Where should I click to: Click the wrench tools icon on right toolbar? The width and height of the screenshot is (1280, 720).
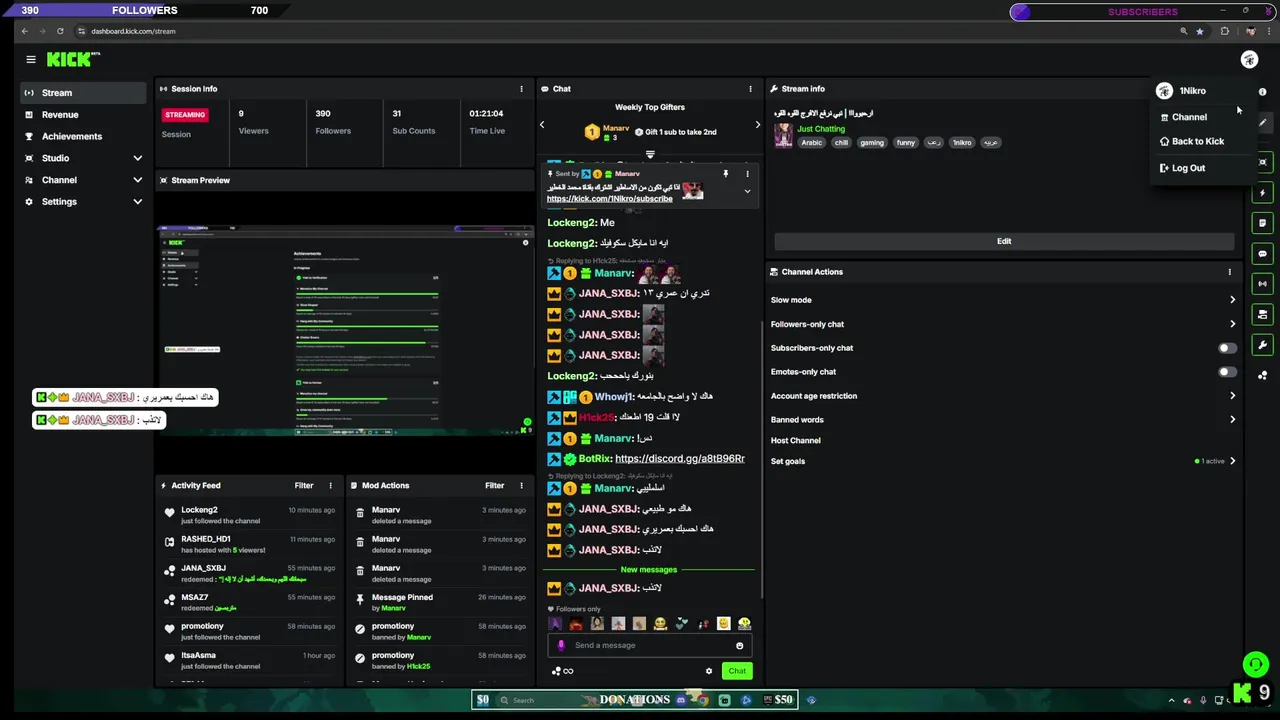1263,345
